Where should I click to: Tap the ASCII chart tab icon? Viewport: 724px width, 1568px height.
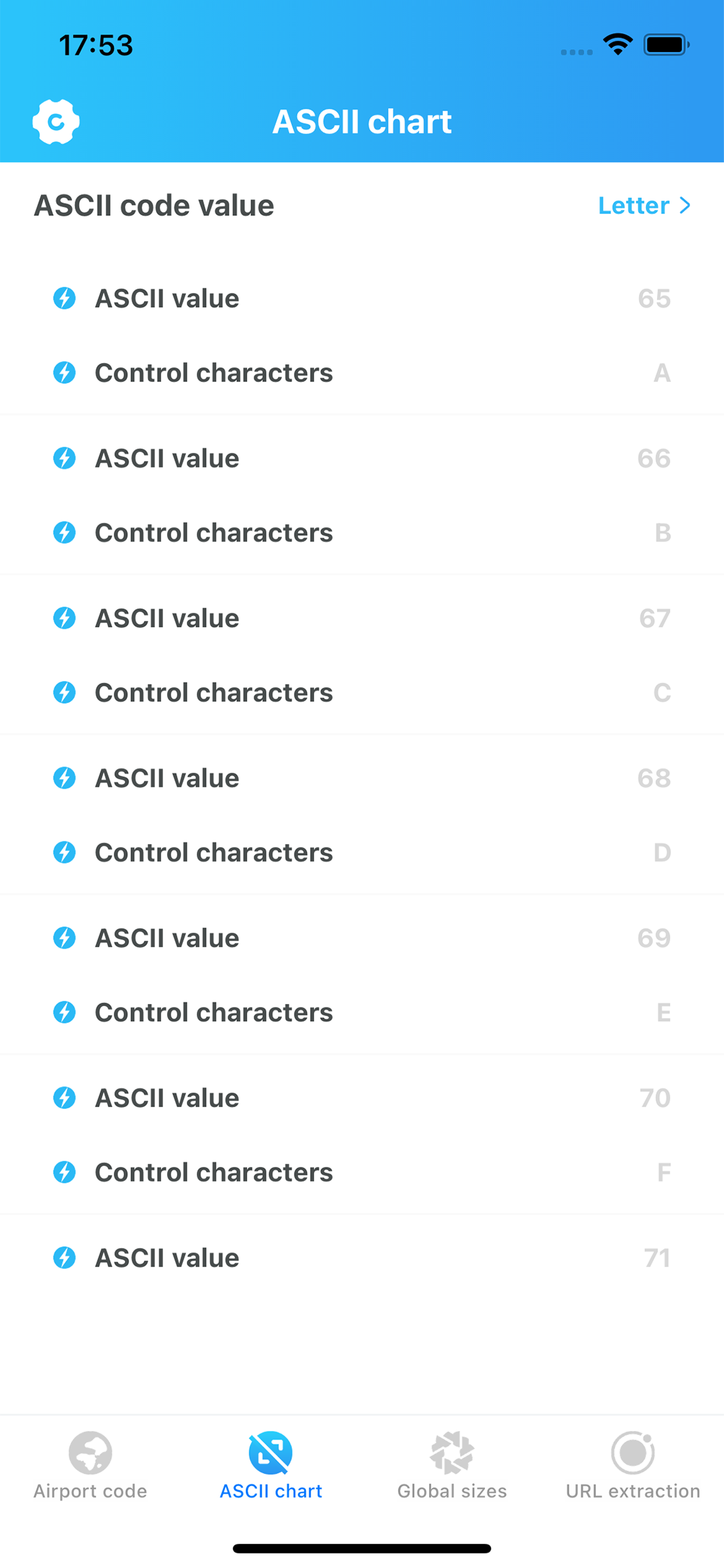point(270,1452)
